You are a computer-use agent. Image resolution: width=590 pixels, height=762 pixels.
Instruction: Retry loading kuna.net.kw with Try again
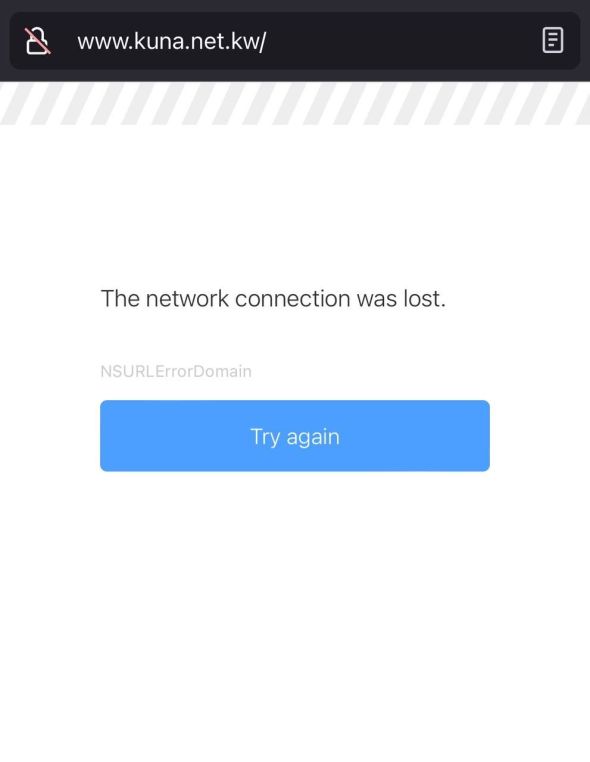tap(295, 435)
